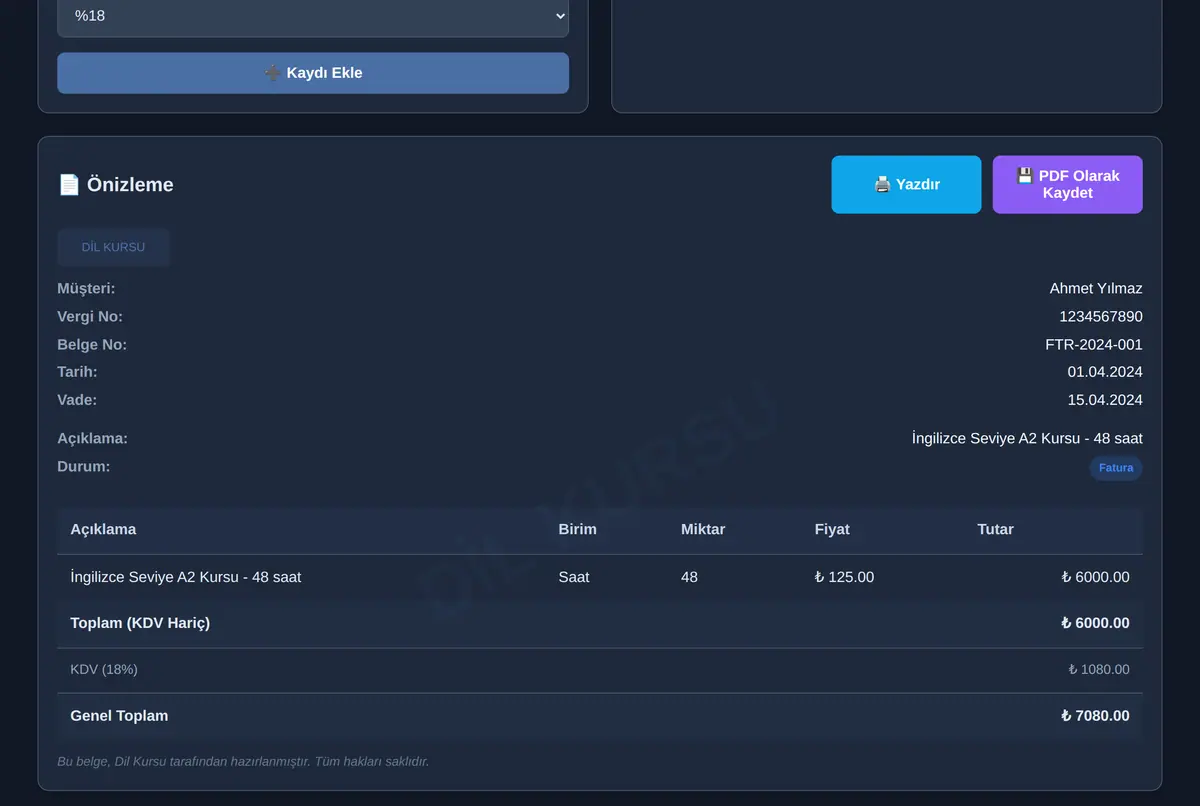The image size is (1200, 806).
Task: Select due date 15.04.2024
Action: coord(1105,400)
